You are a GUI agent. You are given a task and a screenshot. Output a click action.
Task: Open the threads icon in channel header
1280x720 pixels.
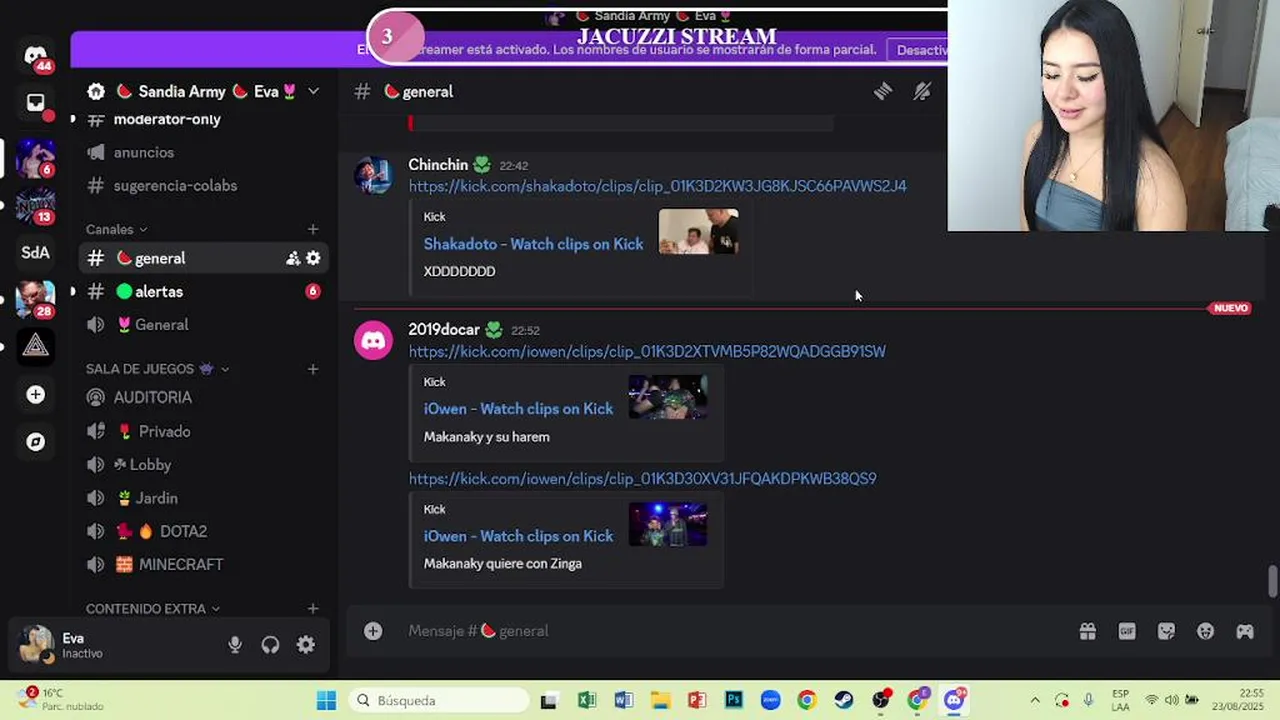[883, 91]
